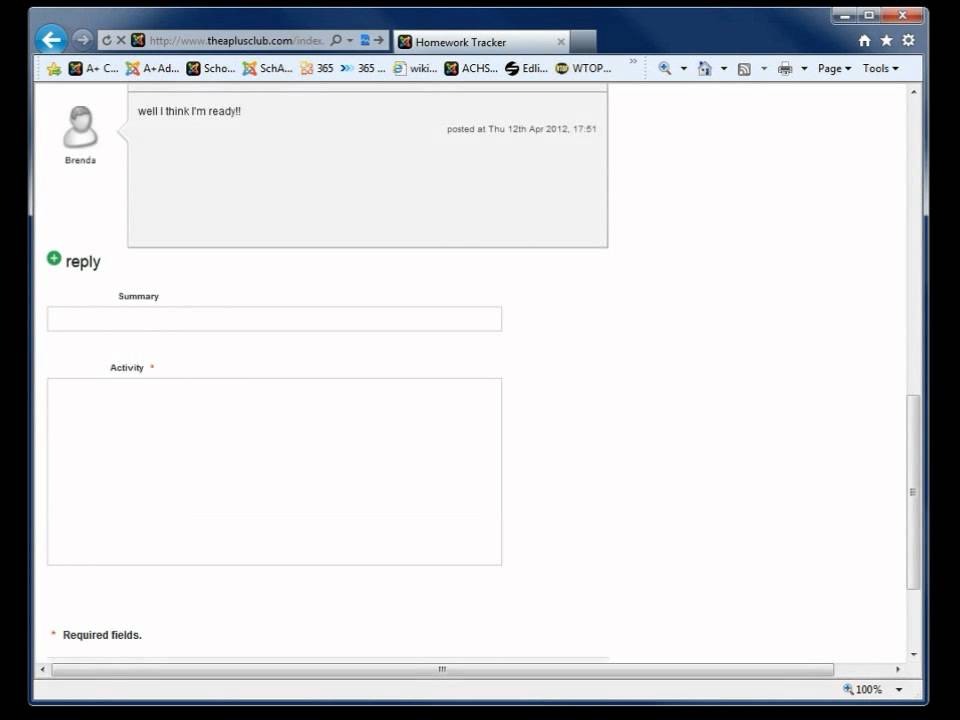Open the zoom level dropdown arrow in status bar
The height and width of the screenshot is (720, 960).
pos(899,689)
